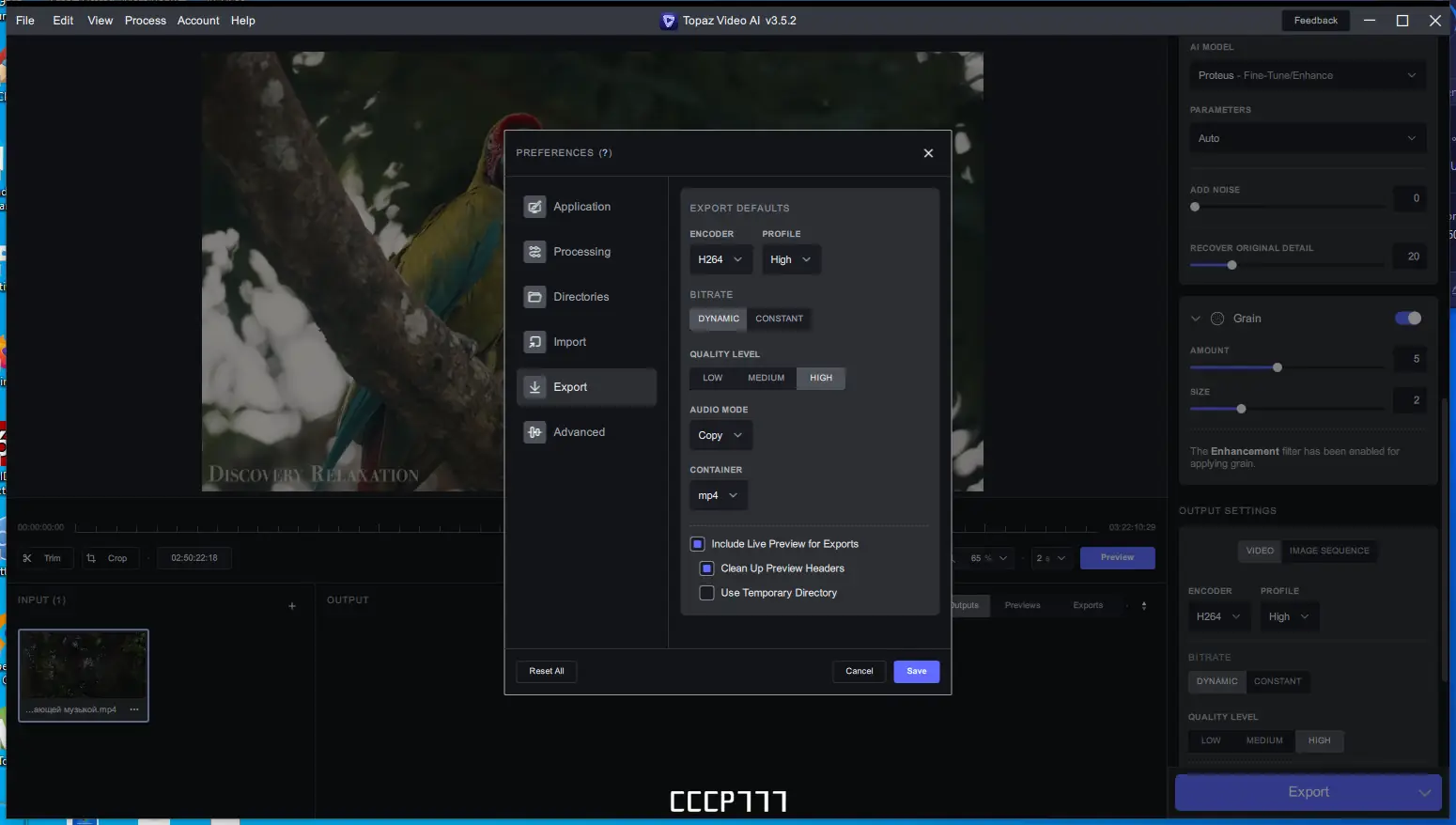Select CONSTANT bitrate in Output Settings
1456x825 pixels.
[x=1278, y=681]
